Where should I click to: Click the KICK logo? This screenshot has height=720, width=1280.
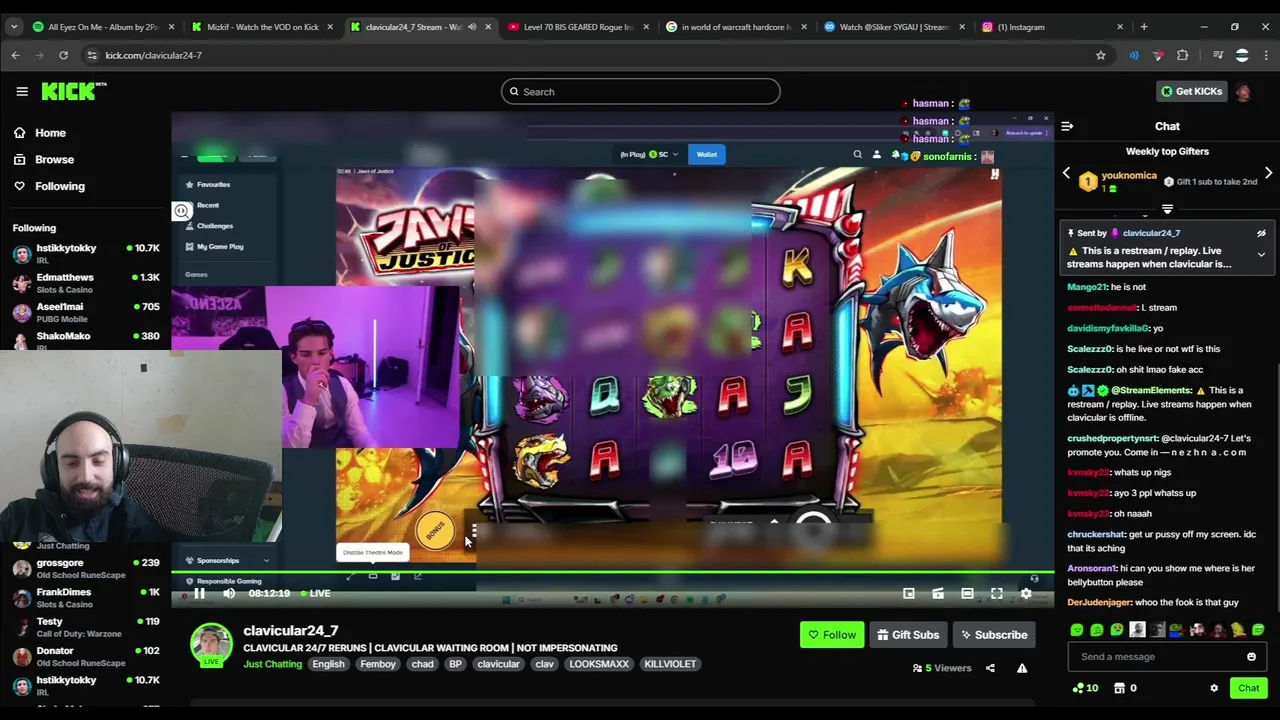(73, 91)
